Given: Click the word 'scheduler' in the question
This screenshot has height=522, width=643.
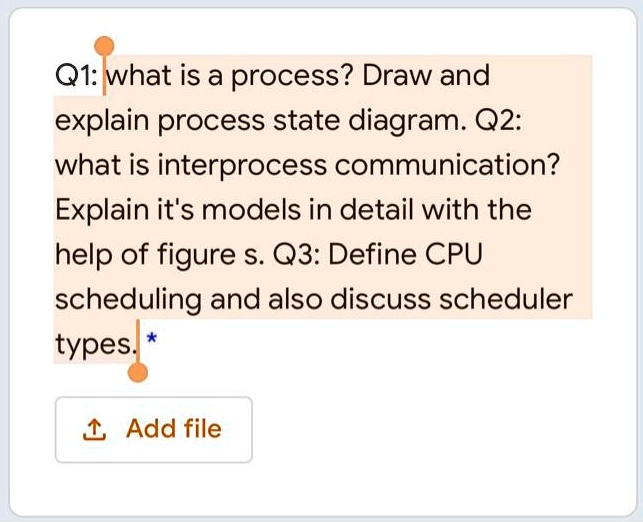Looking at the screenshot, I should (x=506, y=299).
